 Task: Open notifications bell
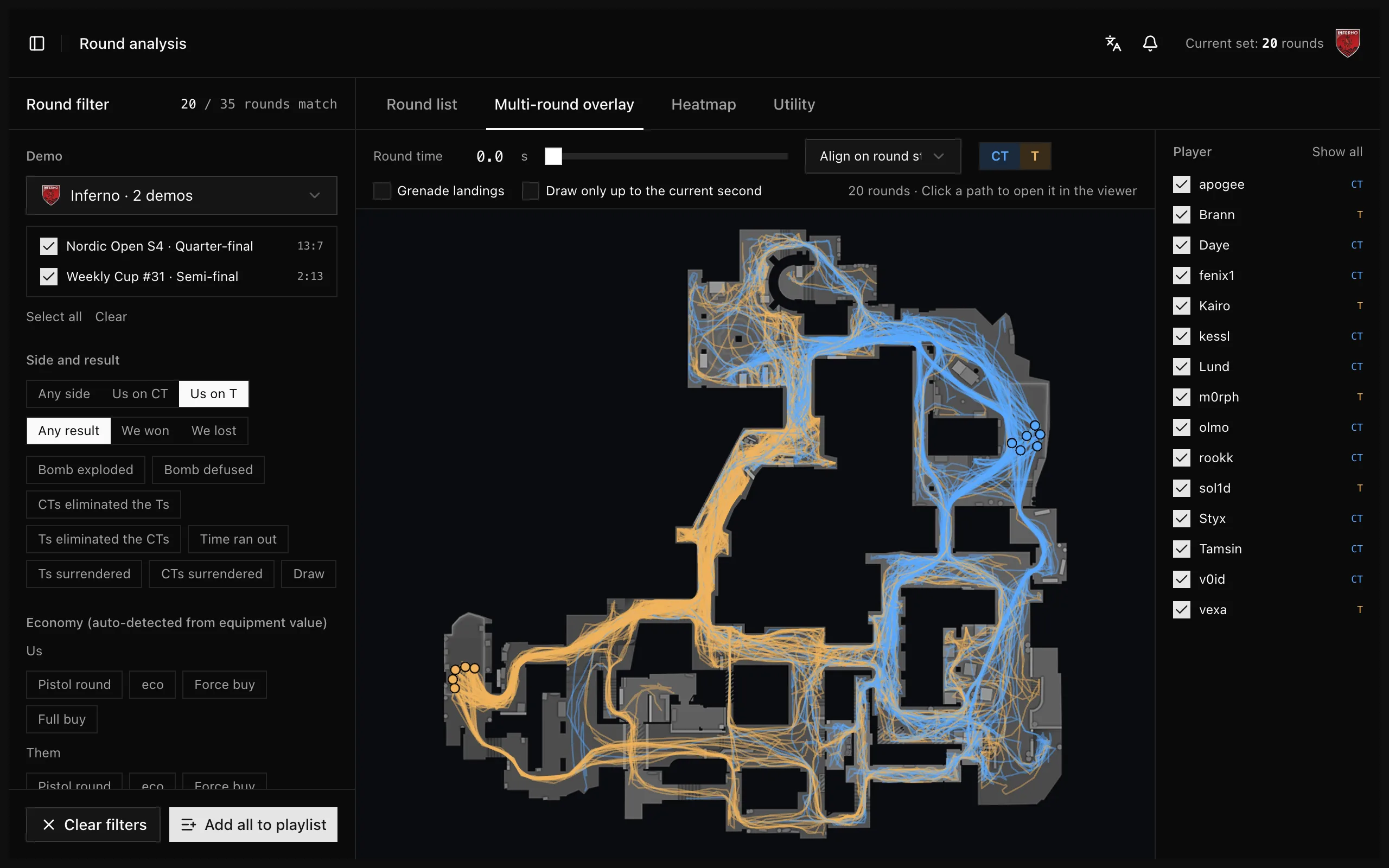[1150, 43]
